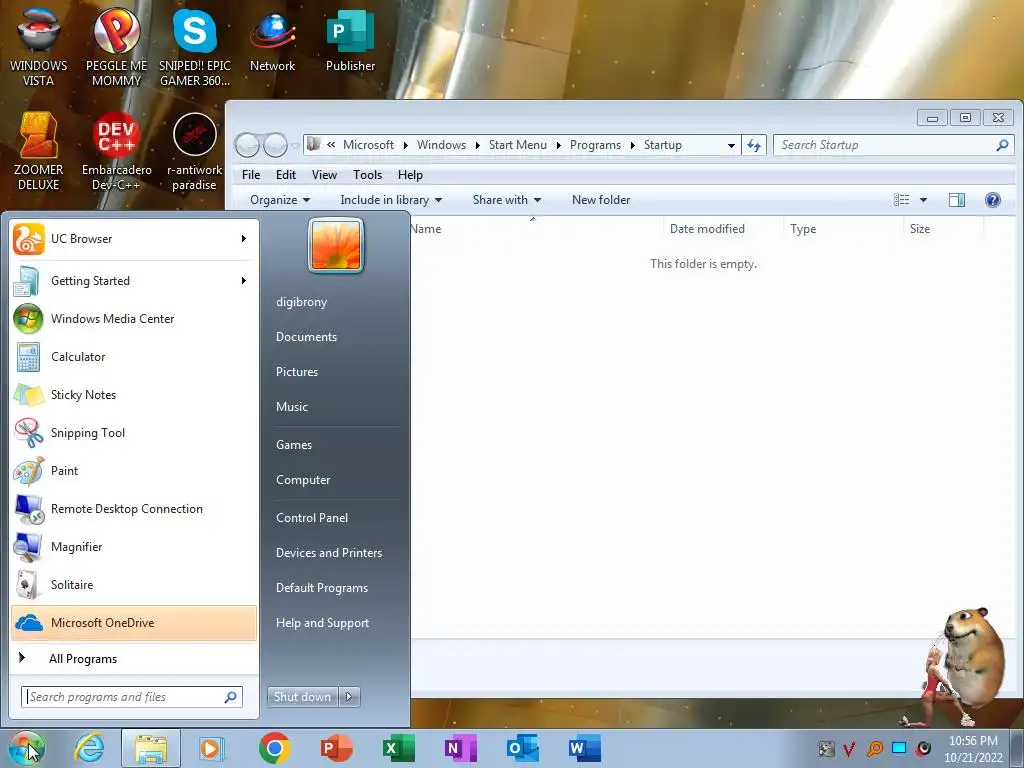
Task: Open change view options arrow
Action: pos(923,200)
